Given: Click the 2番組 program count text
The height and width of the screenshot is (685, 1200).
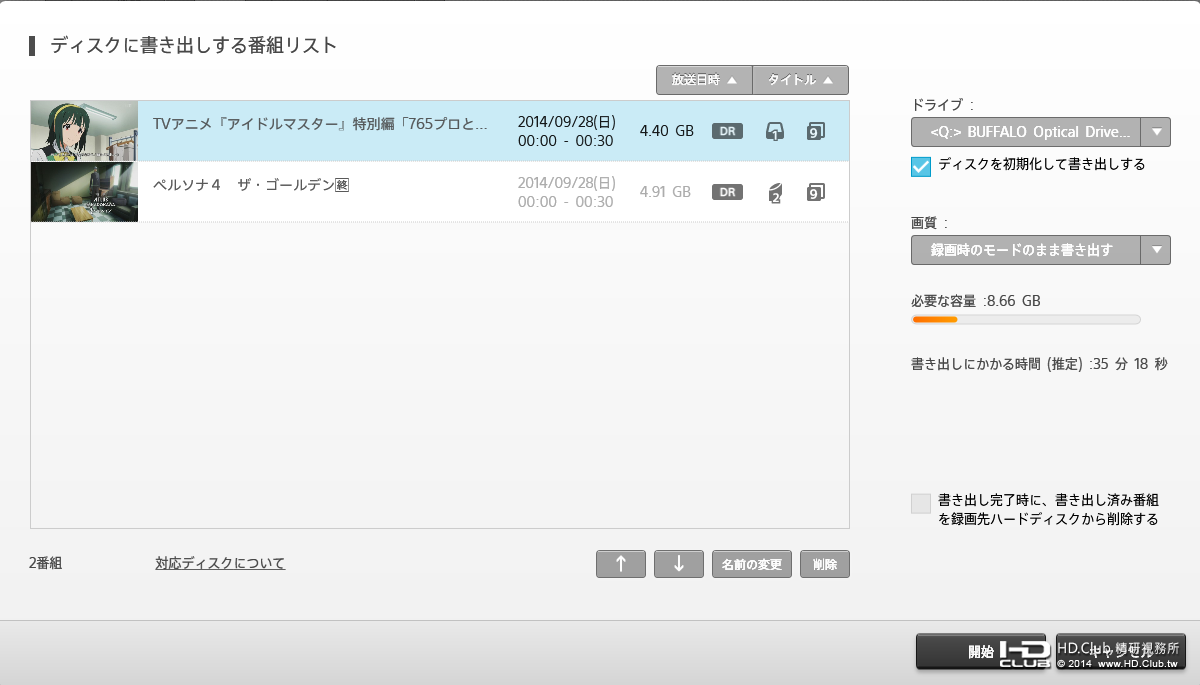Looking at the screenshot, I should coord(46,563).
